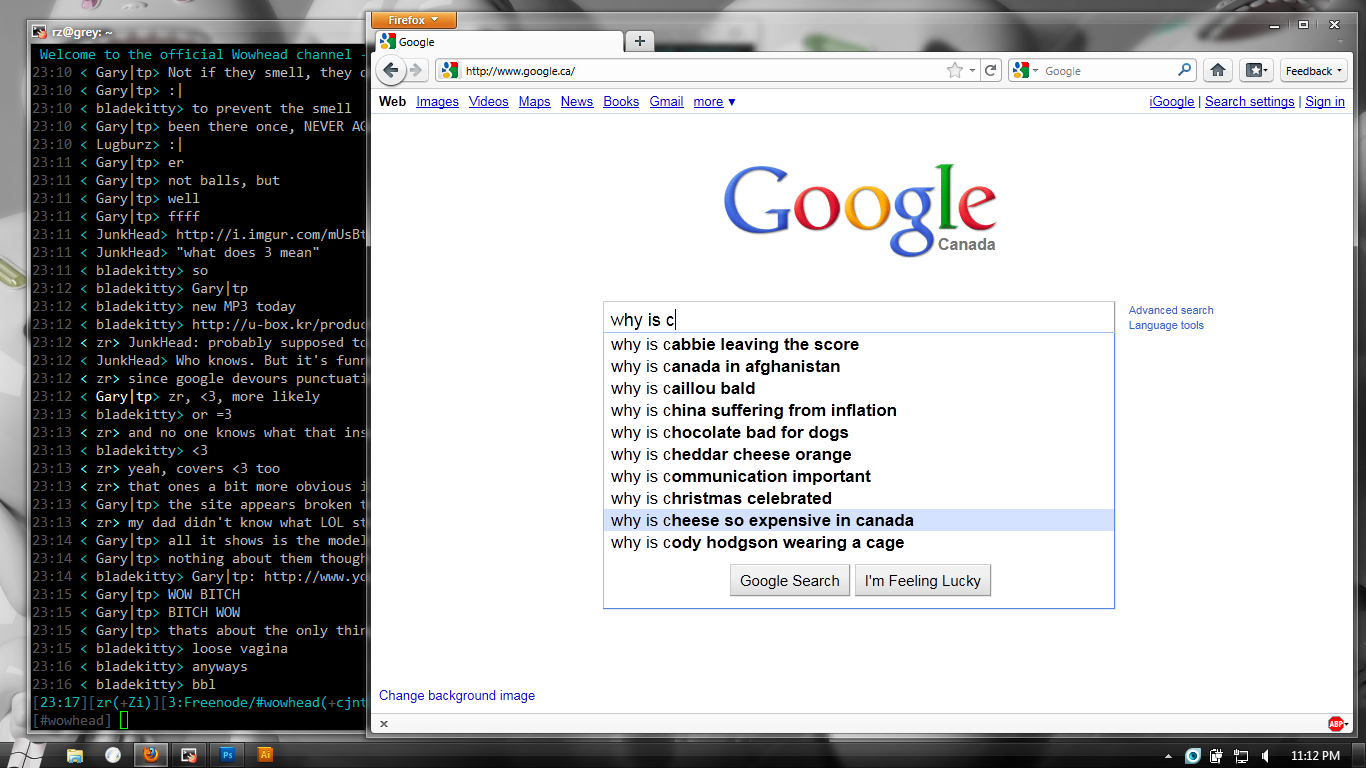This screenshot has width=1366, height=768.
Task: Click the iGoogle link
Action: tap(1172, 101)
